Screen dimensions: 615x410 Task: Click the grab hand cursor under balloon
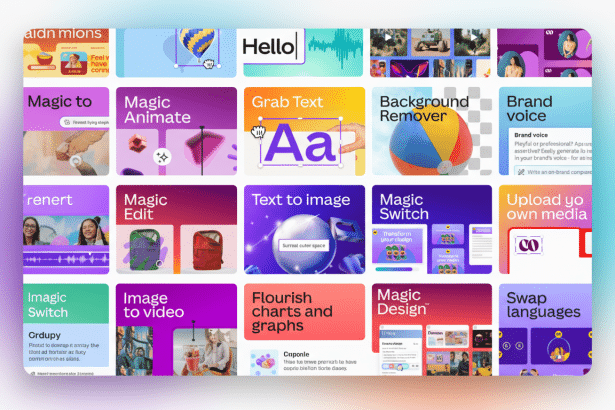click(208, 64)
